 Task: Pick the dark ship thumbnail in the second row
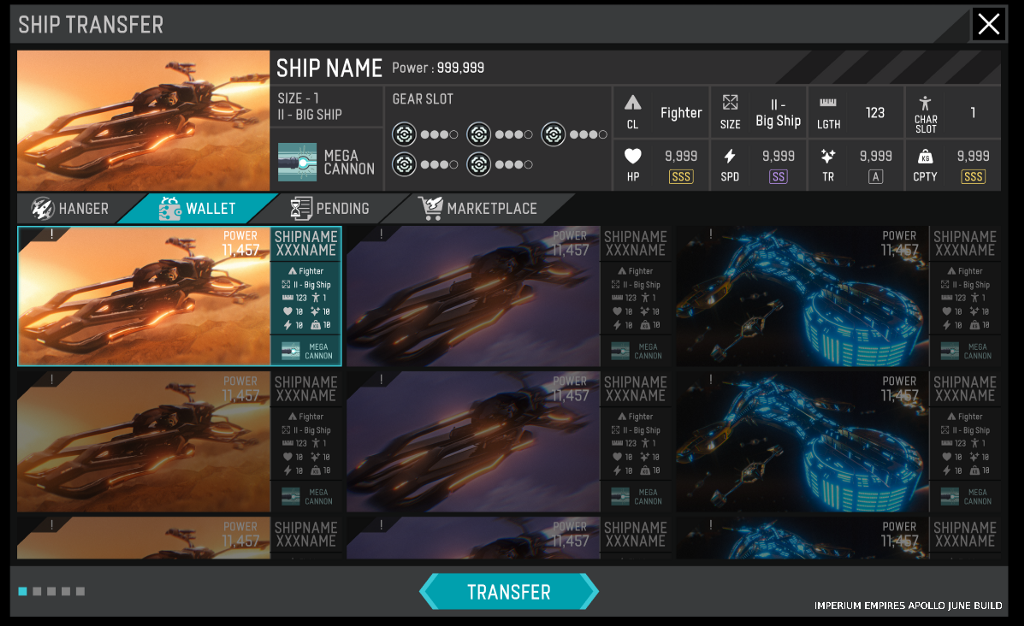(x=473, y=442)
